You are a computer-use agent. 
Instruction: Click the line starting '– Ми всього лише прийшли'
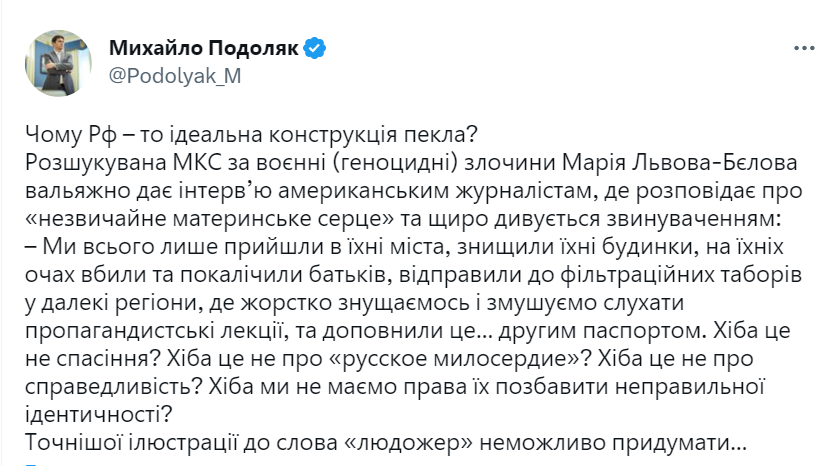405,247
